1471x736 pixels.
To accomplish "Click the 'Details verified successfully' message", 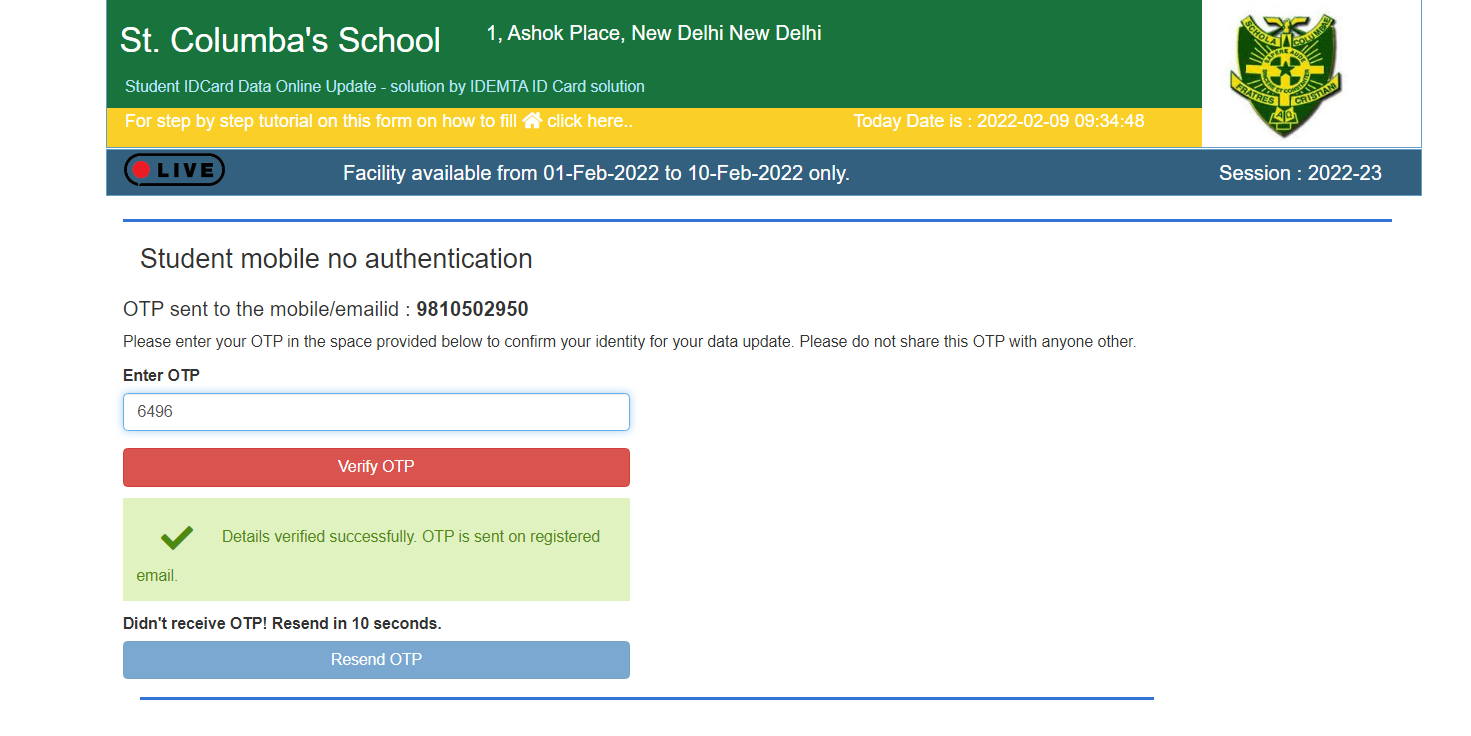I will [x=410, y=537].
